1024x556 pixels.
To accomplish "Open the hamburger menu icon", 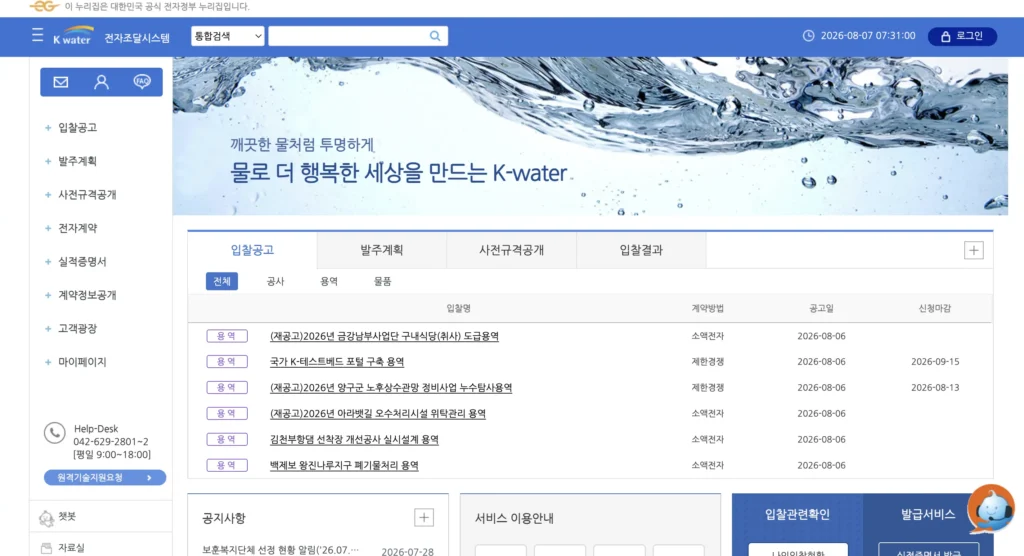I will pyautogui.click(x=37, y=35).
